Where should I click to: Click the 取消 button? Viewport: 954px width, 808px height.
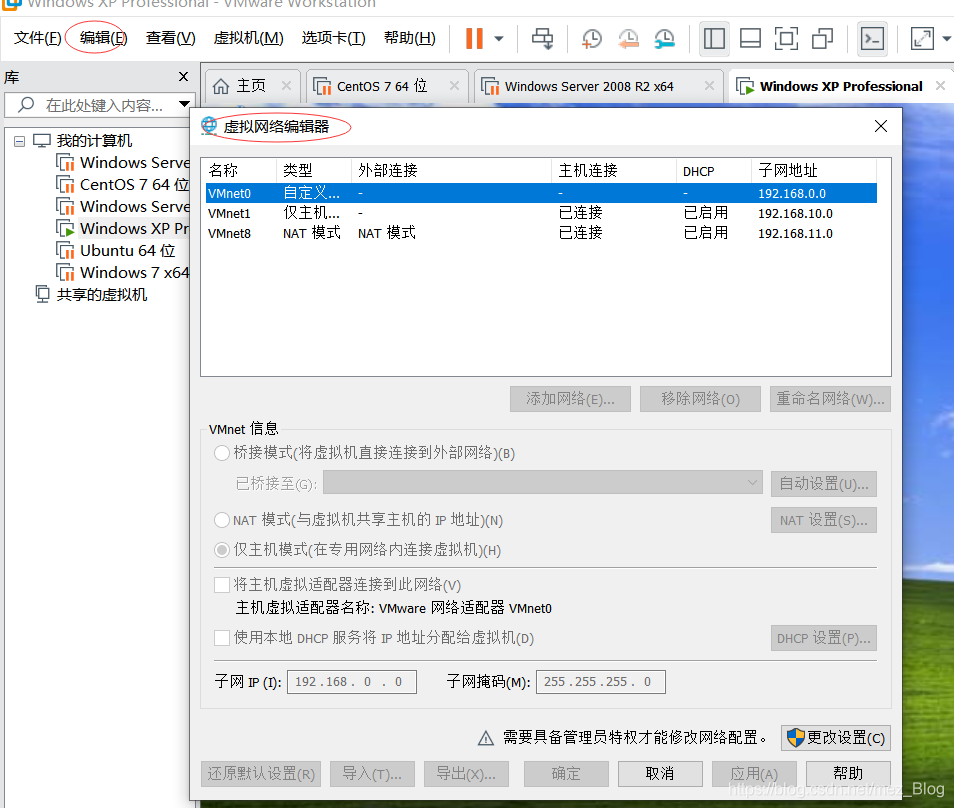[660, 774]
